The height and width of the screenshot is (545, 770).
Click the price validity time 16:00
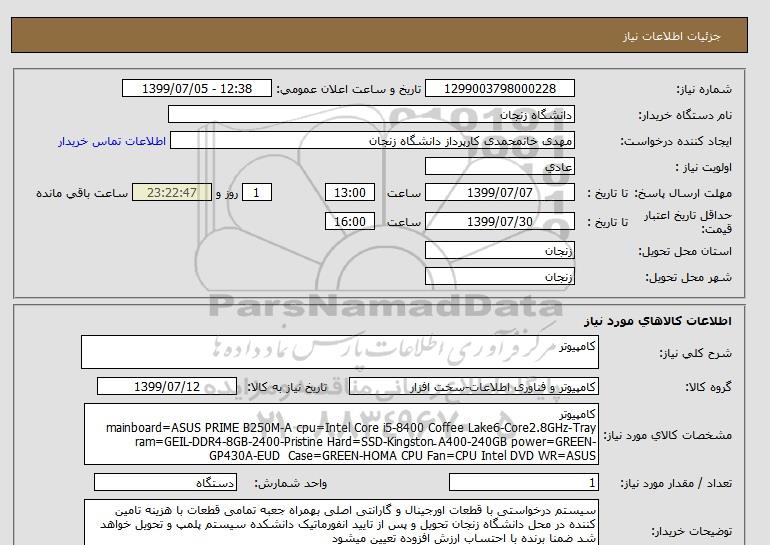pos(350,221)
